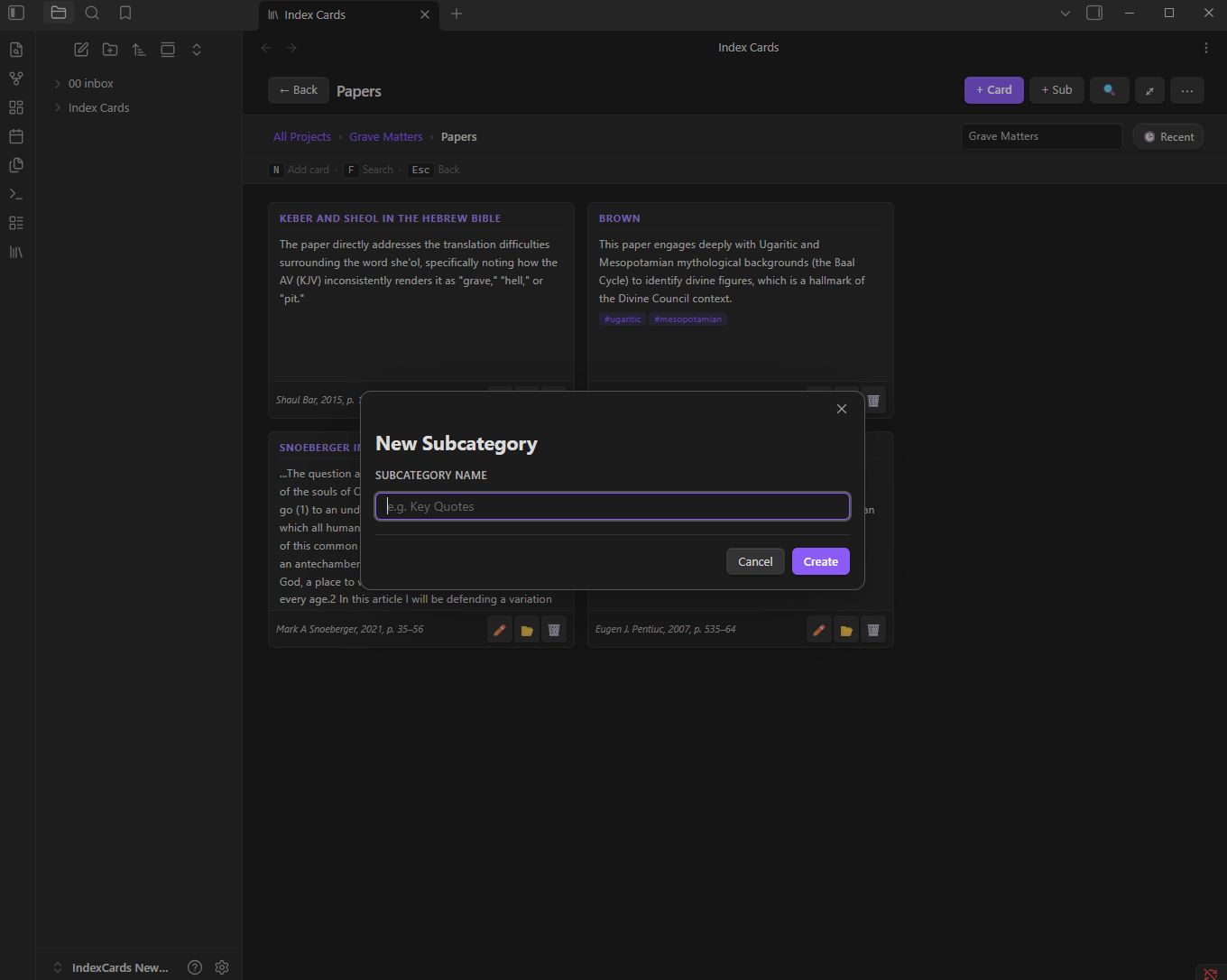Click the + Sub button

(x=1056, y=90)
